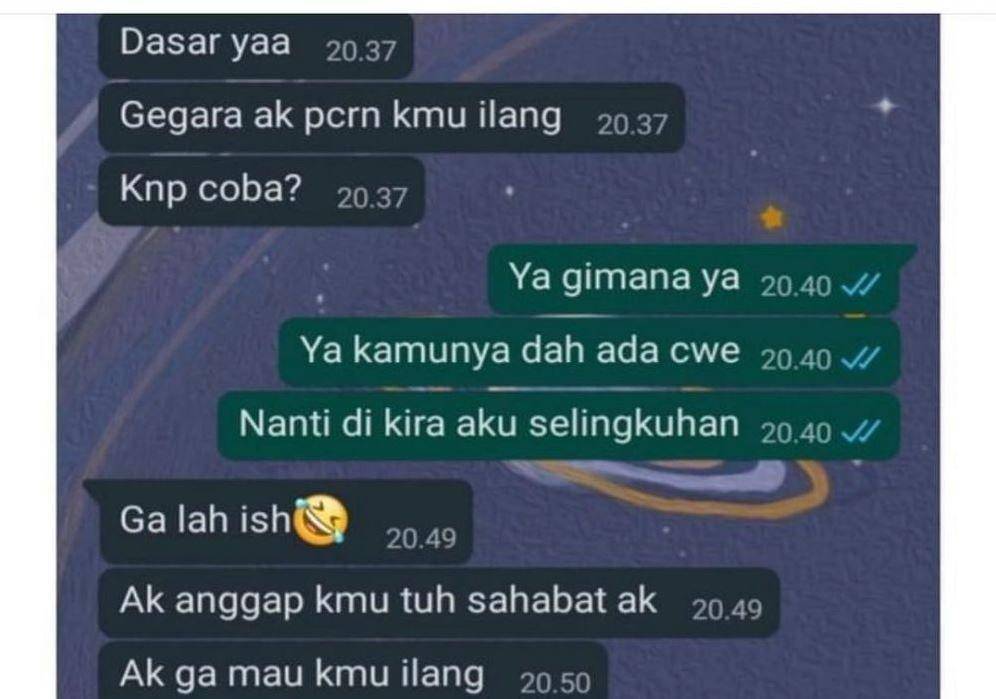This screenshot has width=996, height=699.
Task: Select the "Dasar yaa" message bubble
Action: [256, 45]
